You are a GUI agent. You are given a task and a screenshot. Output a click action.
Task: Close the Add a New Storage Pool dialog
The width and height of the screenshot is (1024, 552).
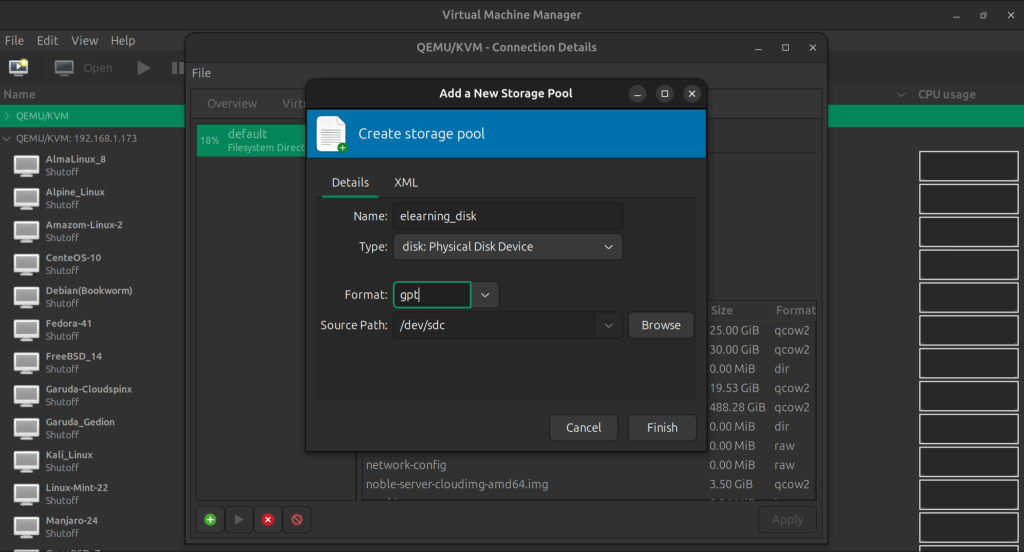[x=692, y=94]
